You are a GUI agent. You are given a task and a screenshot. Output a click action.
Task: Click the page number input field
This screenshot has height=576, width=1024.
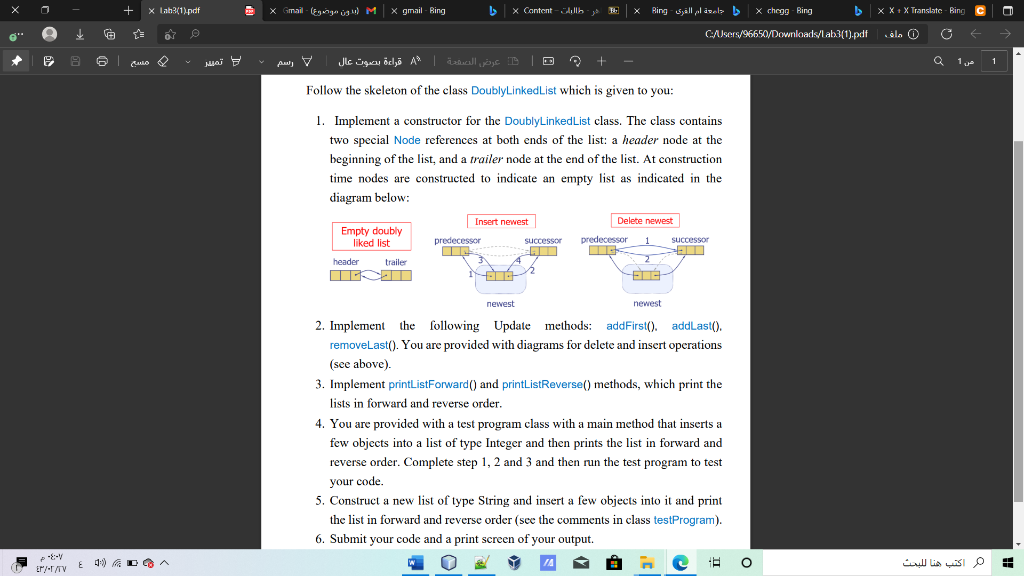(x=991, y=61)
